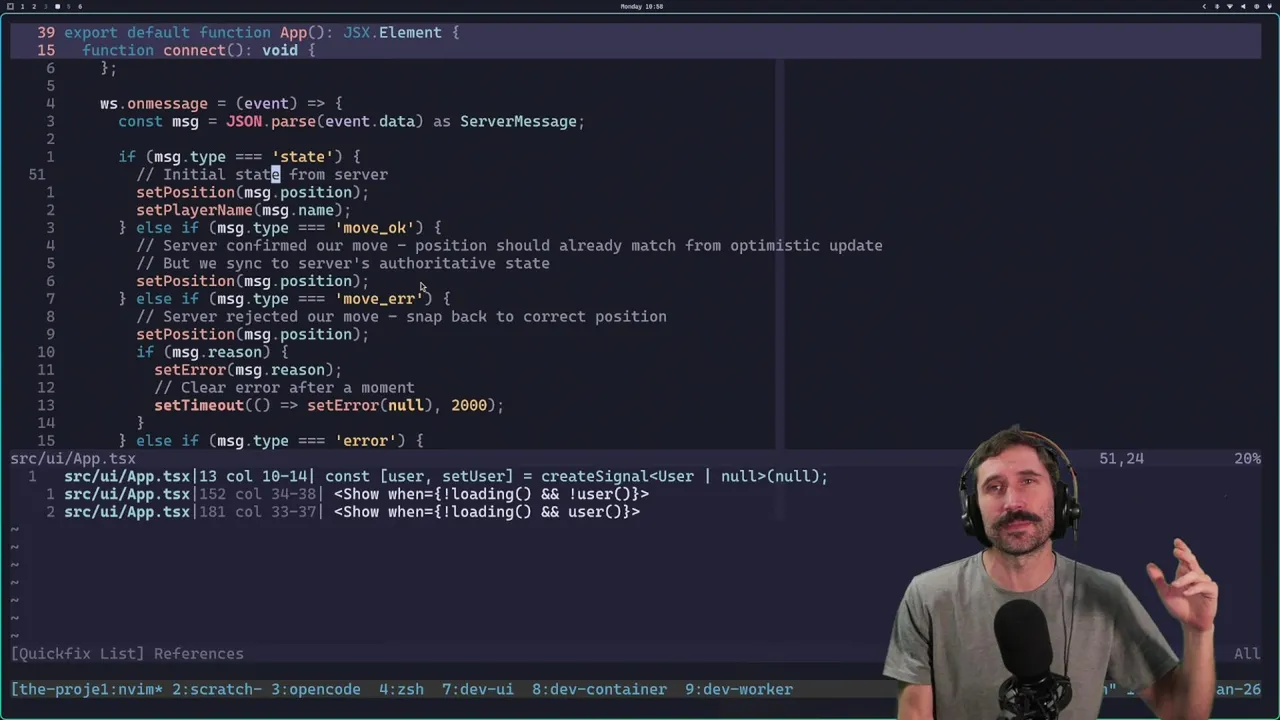This screenshot has height=720, width=1280.
Task: Switch to workspace 2 in top bar
Action: 34,6
